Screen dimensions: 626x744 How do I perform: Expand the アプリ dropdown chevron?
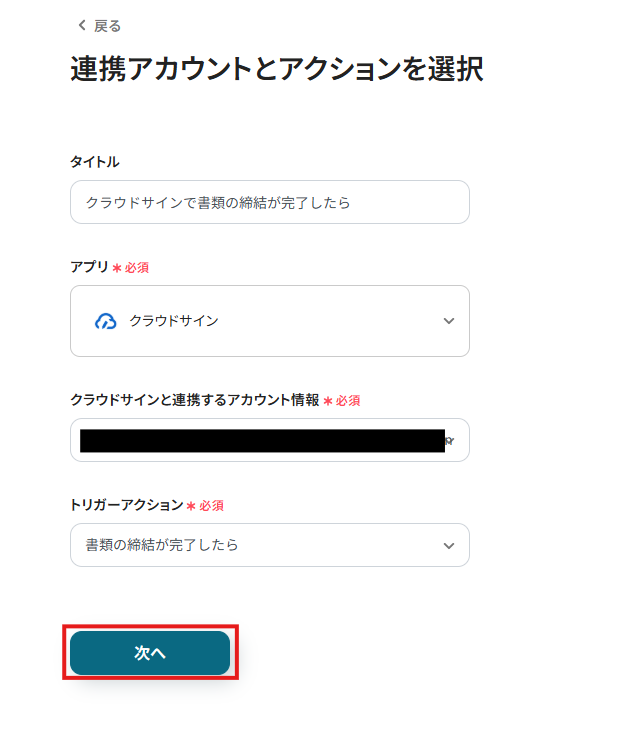[449, 321]
